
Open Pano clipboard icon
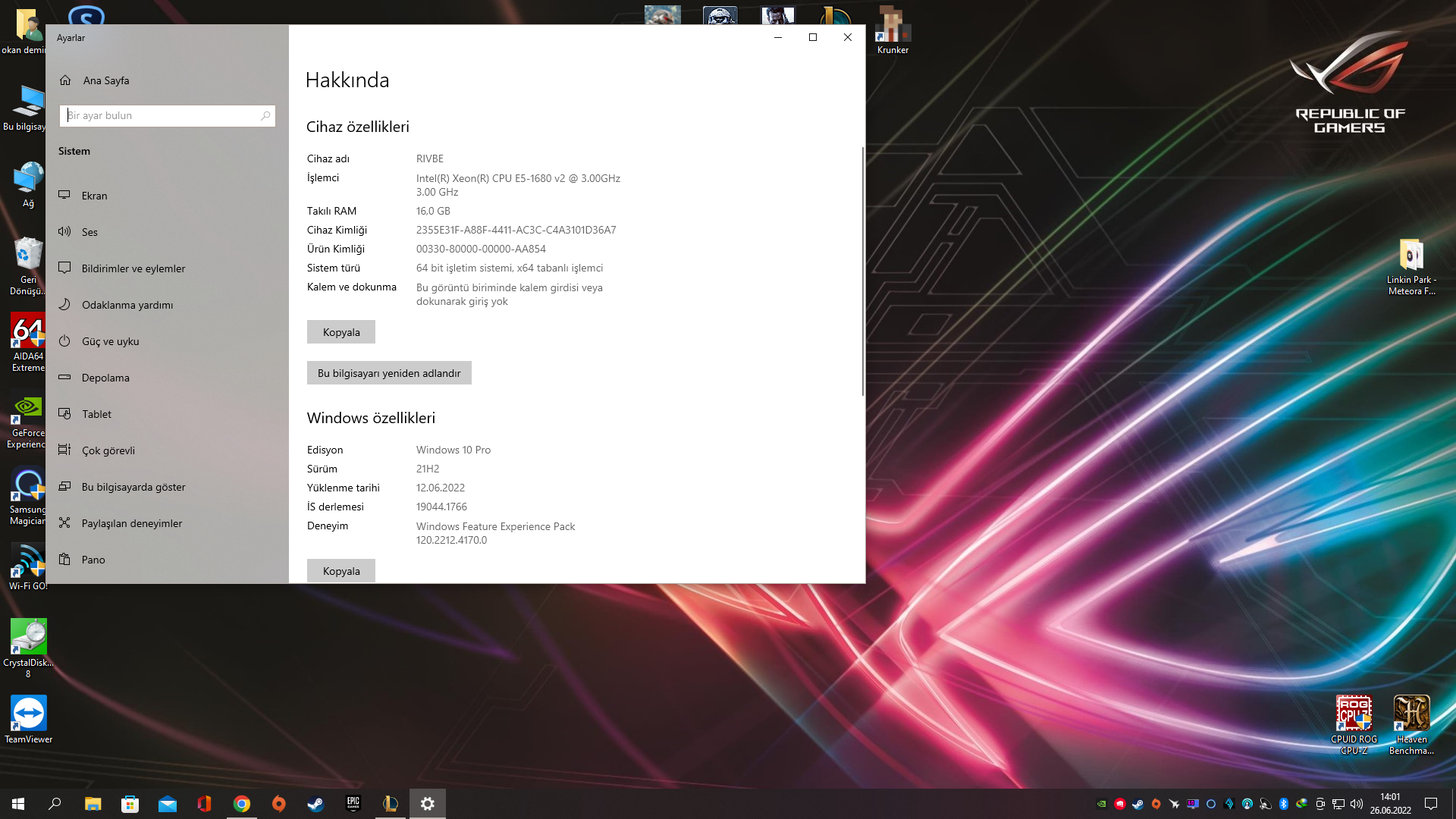[65, 559]
